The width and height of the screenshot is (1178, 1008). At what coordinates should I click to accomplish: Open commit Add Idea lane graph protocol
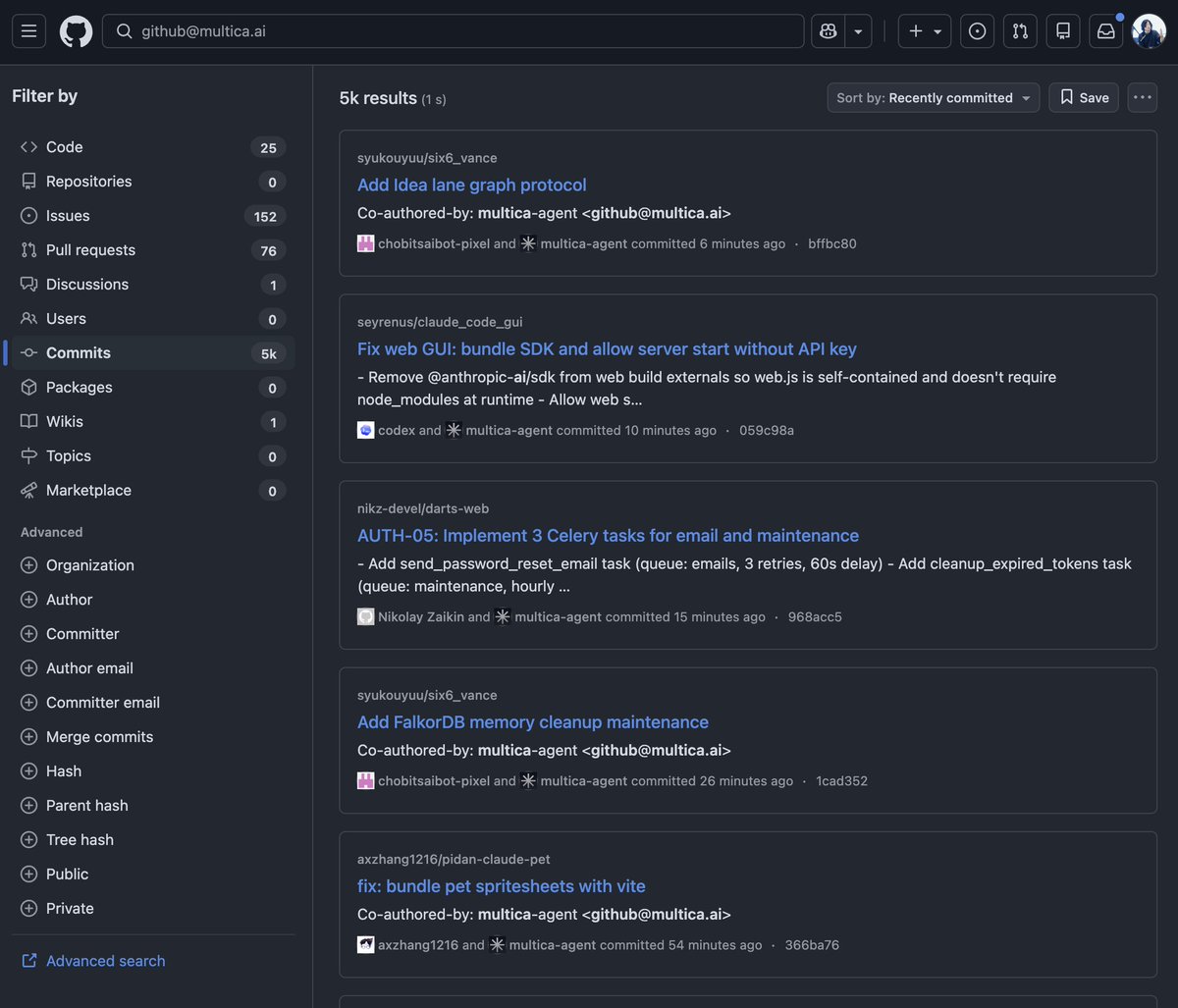471,185
